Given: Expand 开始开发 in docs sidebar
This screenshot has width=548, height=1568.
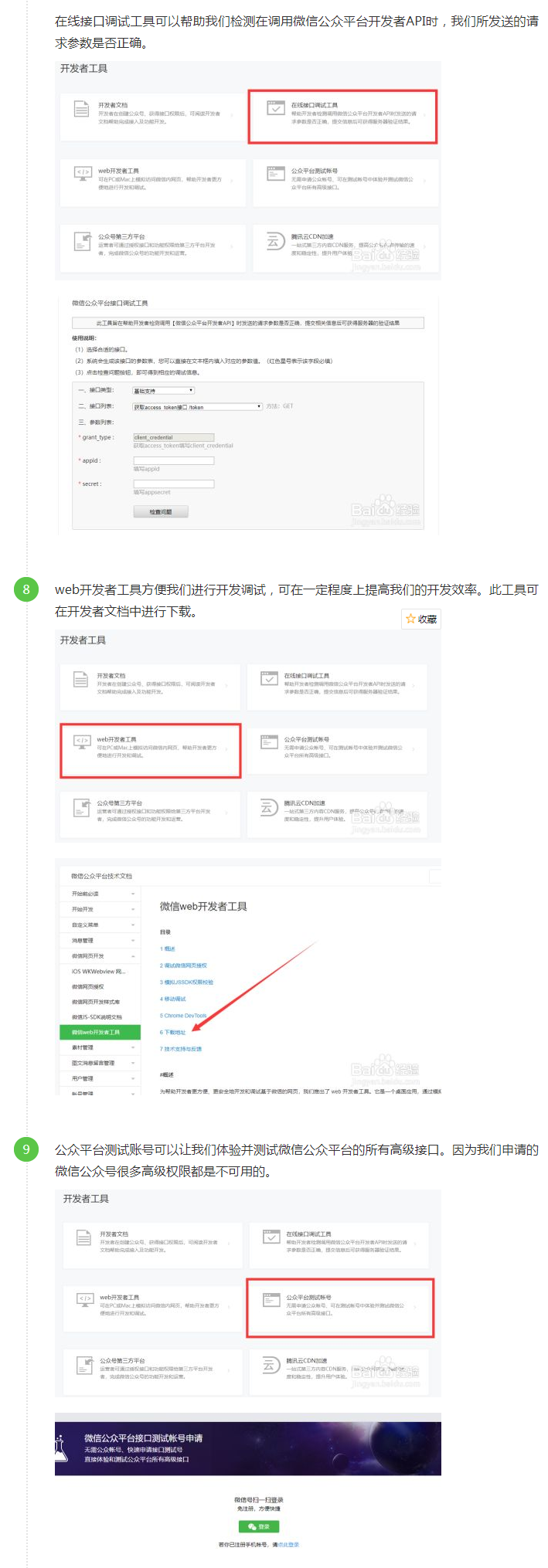Looking at the screenshot, I should click(100, 909).
